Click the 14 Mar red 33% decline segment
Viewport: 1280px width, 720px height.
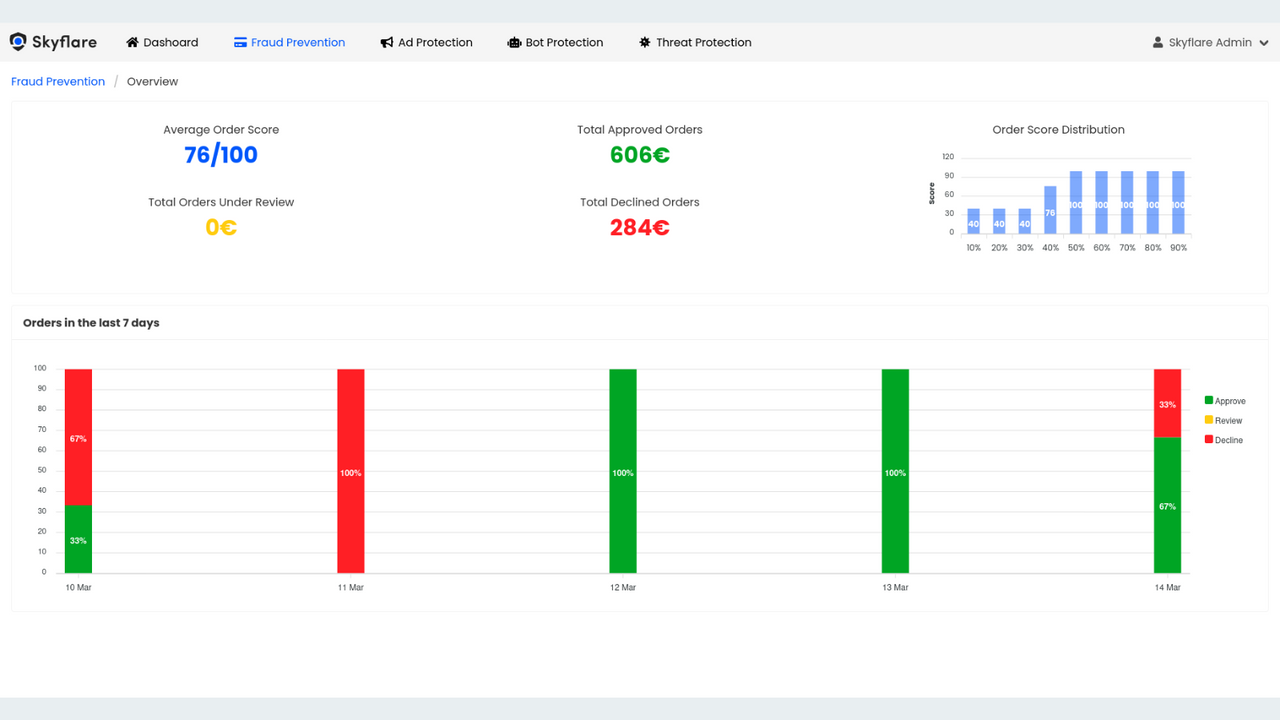tap(1167, 403)
